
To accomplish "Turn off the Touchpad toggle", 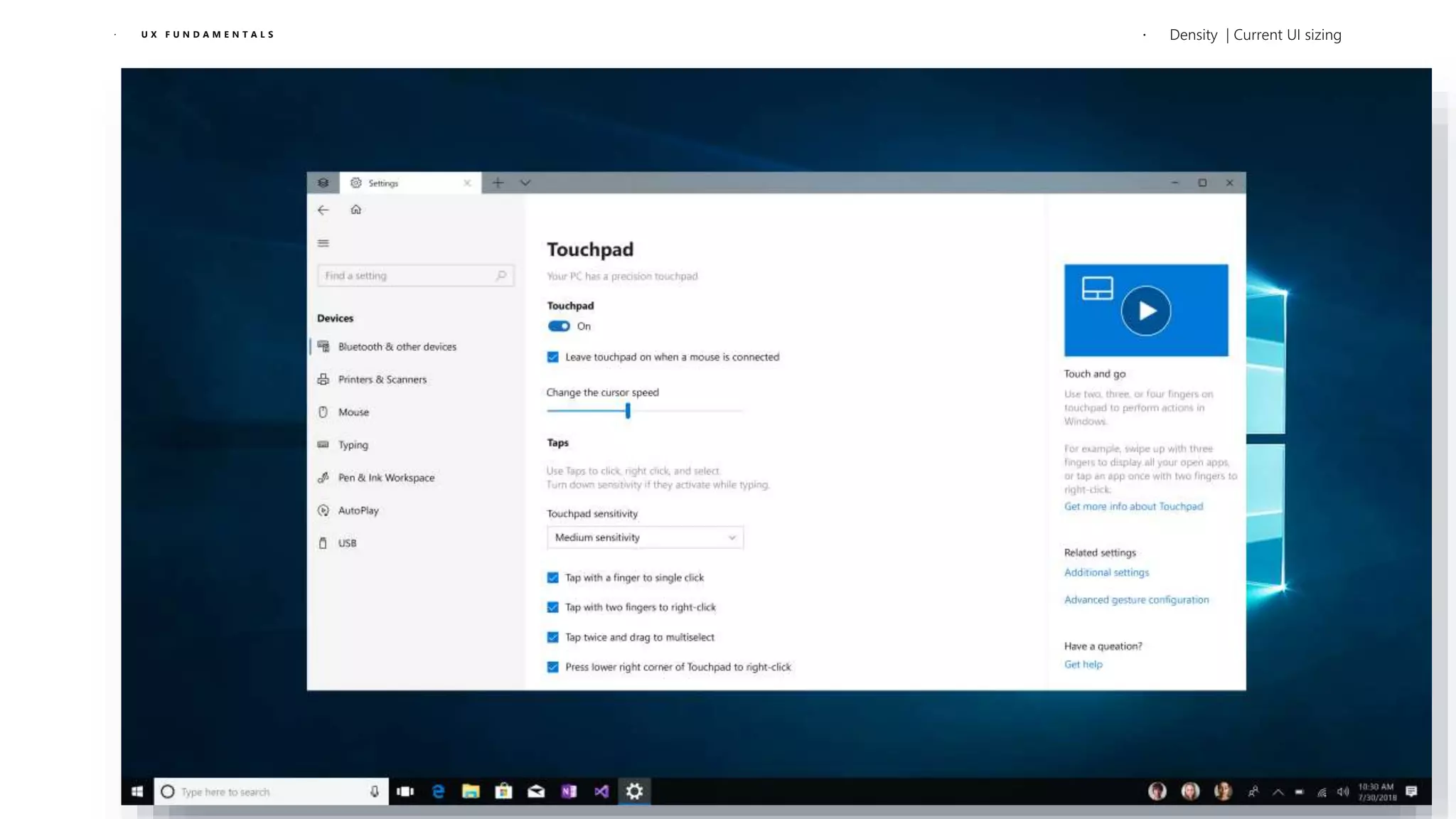I will (x=559, y=326).
